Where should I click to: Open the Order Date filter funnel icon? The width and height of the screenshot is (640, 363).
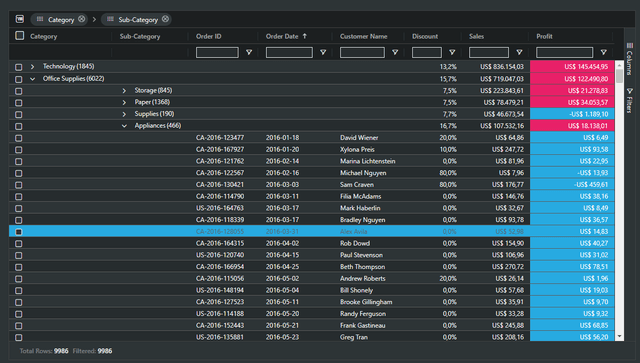tap(323, 52)
